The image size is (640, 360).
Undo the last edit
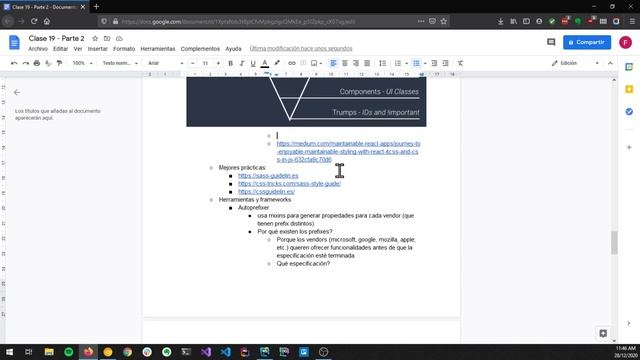click(x=14, y=63)
